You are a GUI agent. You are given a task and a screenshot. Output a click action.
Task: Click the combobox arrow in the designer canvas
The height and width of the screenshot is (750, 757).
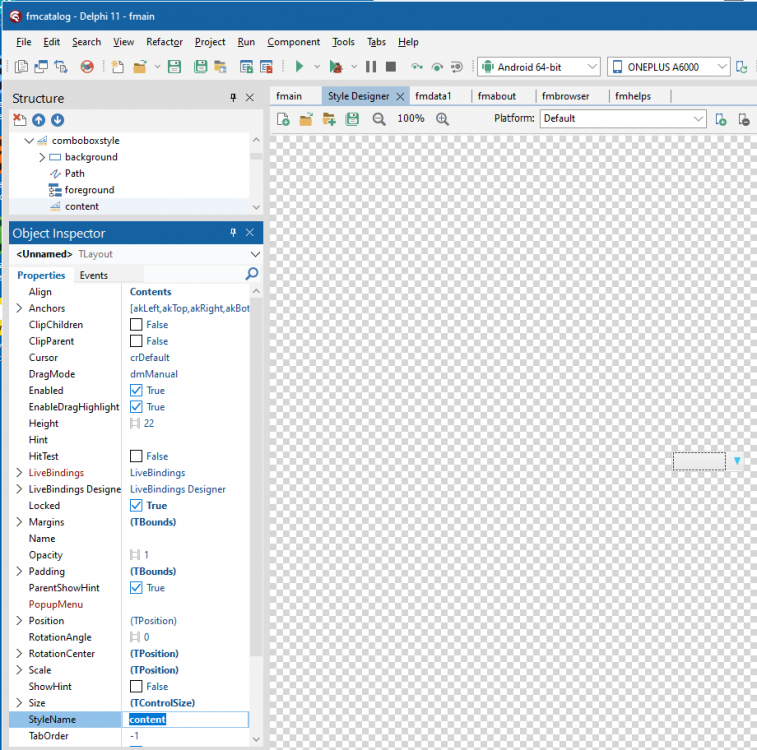(737, 461)
